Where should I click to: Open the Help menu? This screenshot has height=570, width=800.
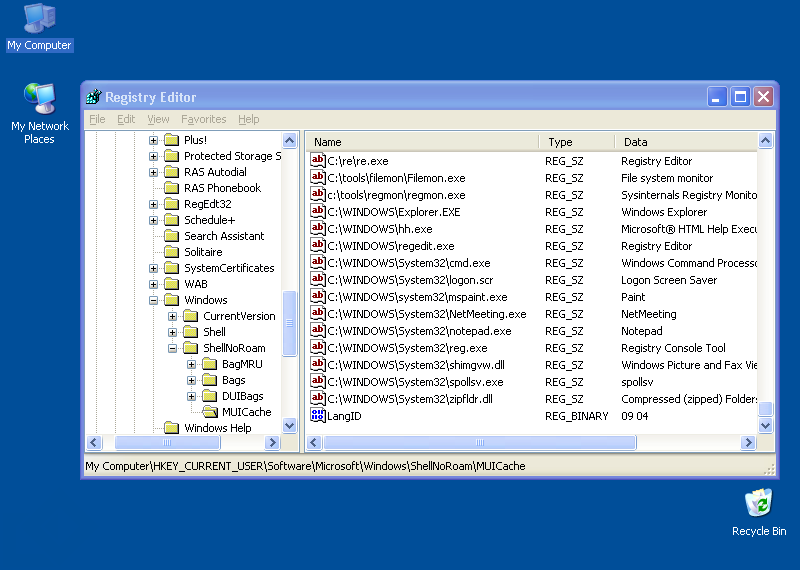pyautogui.click(x=248, y=119)
